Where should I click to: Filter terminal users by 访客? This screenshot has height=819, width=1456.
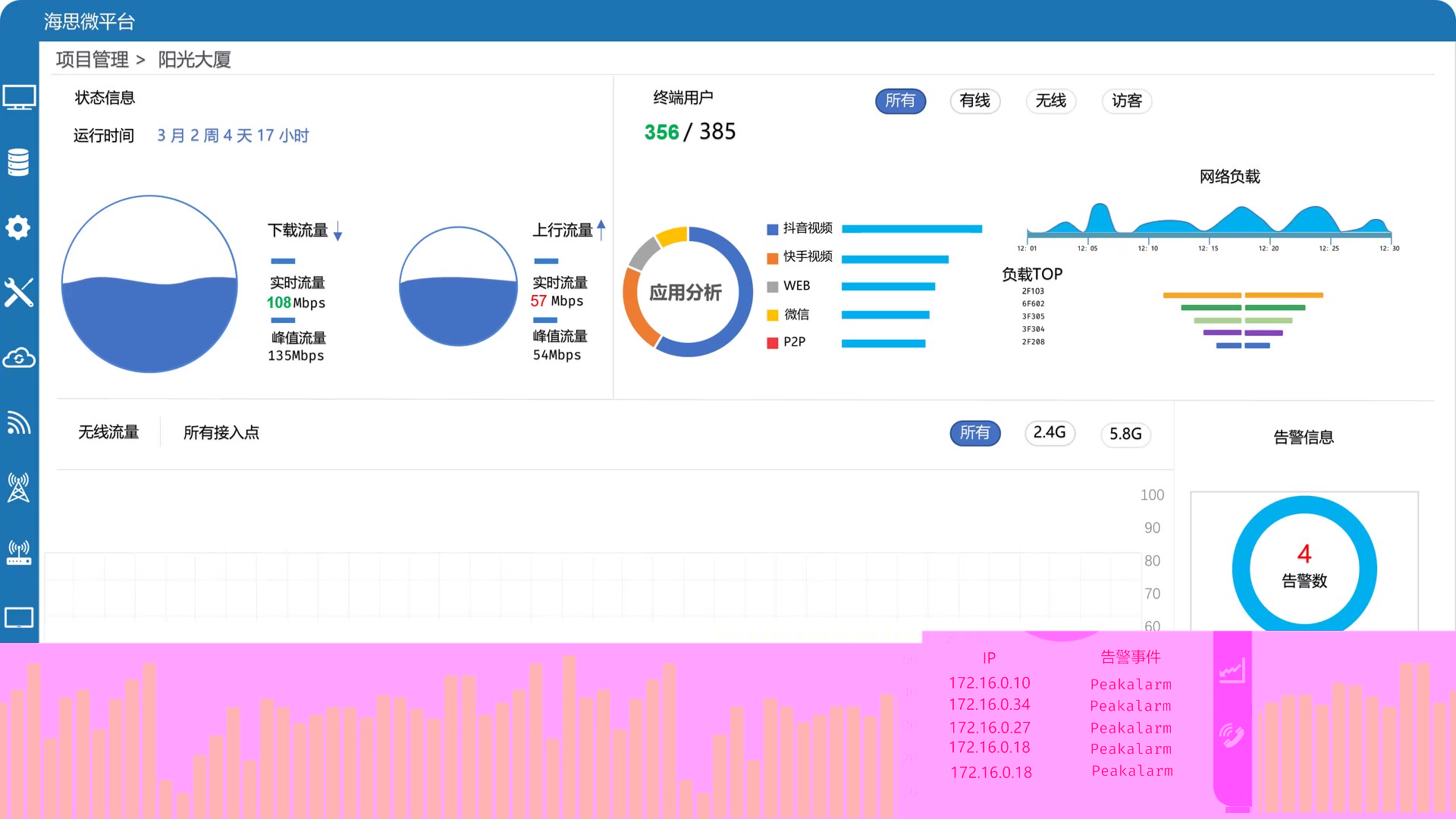coord(1126,101)
